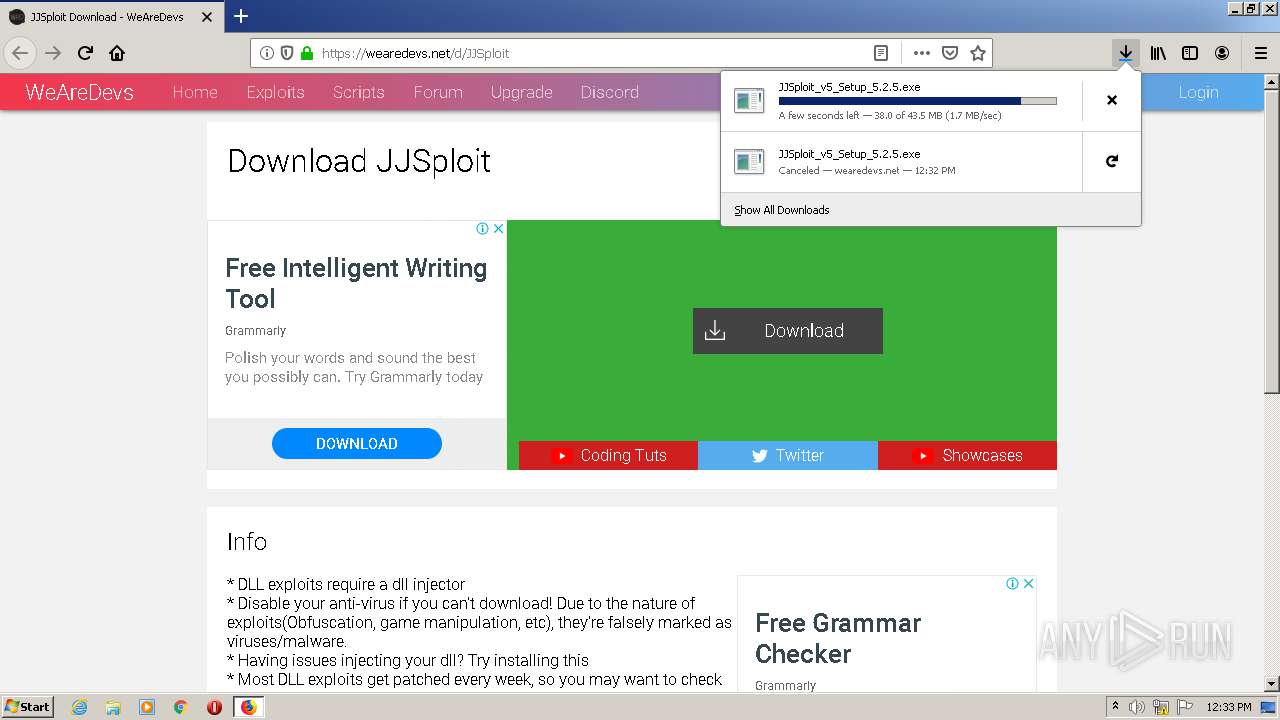Open tracking protection shield icon

coord(287,53)
